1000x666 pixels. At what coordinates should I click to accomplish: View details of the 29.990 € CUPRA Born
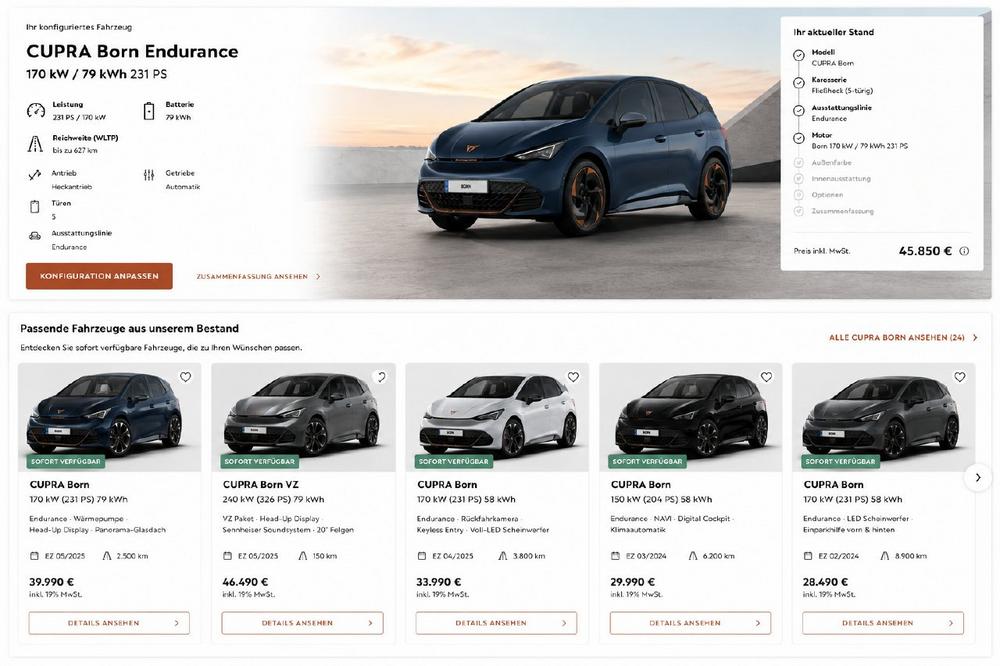pos(690,623)
